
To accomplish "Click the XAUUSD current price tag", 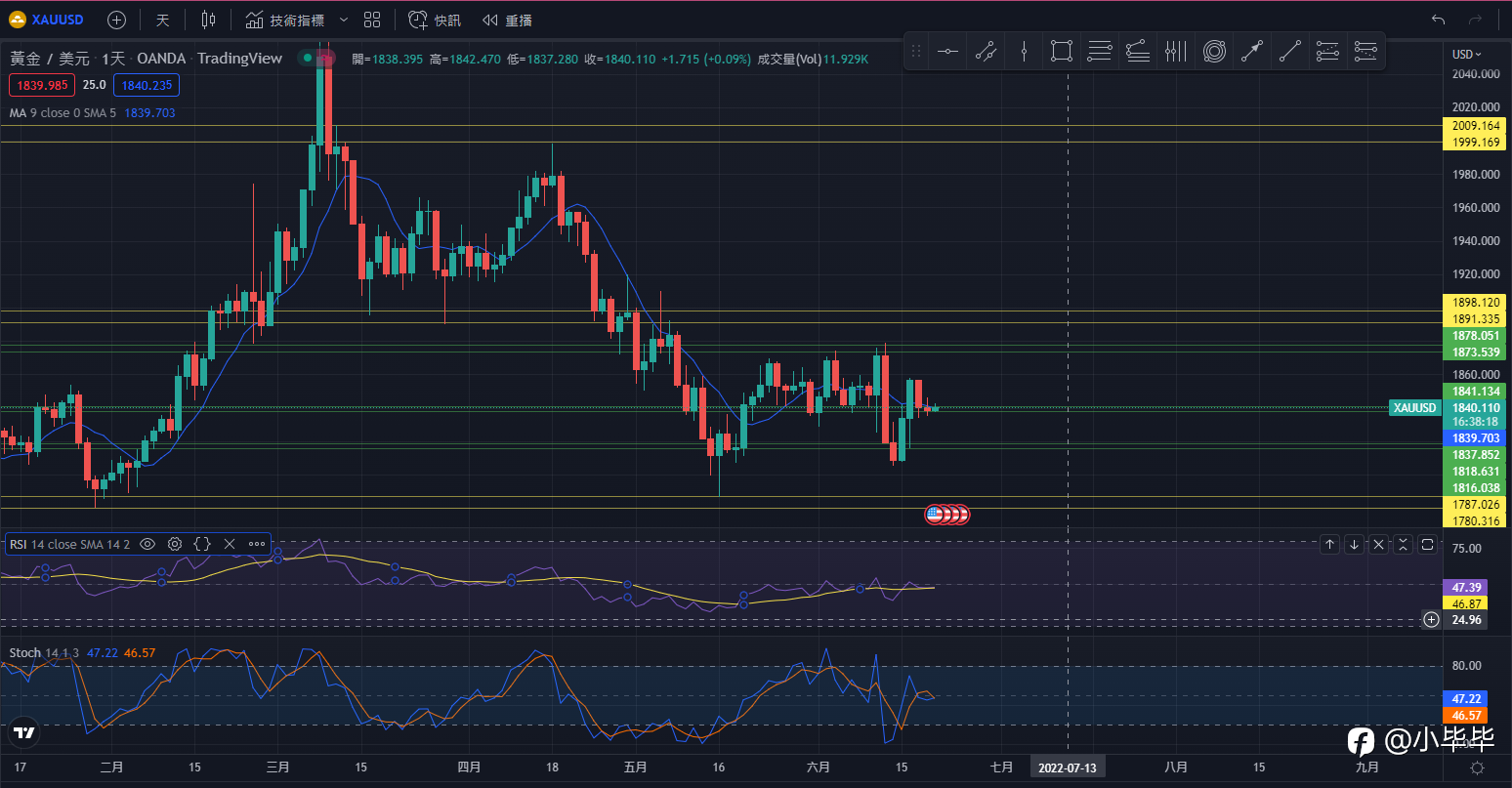I will coord(1414,407).
